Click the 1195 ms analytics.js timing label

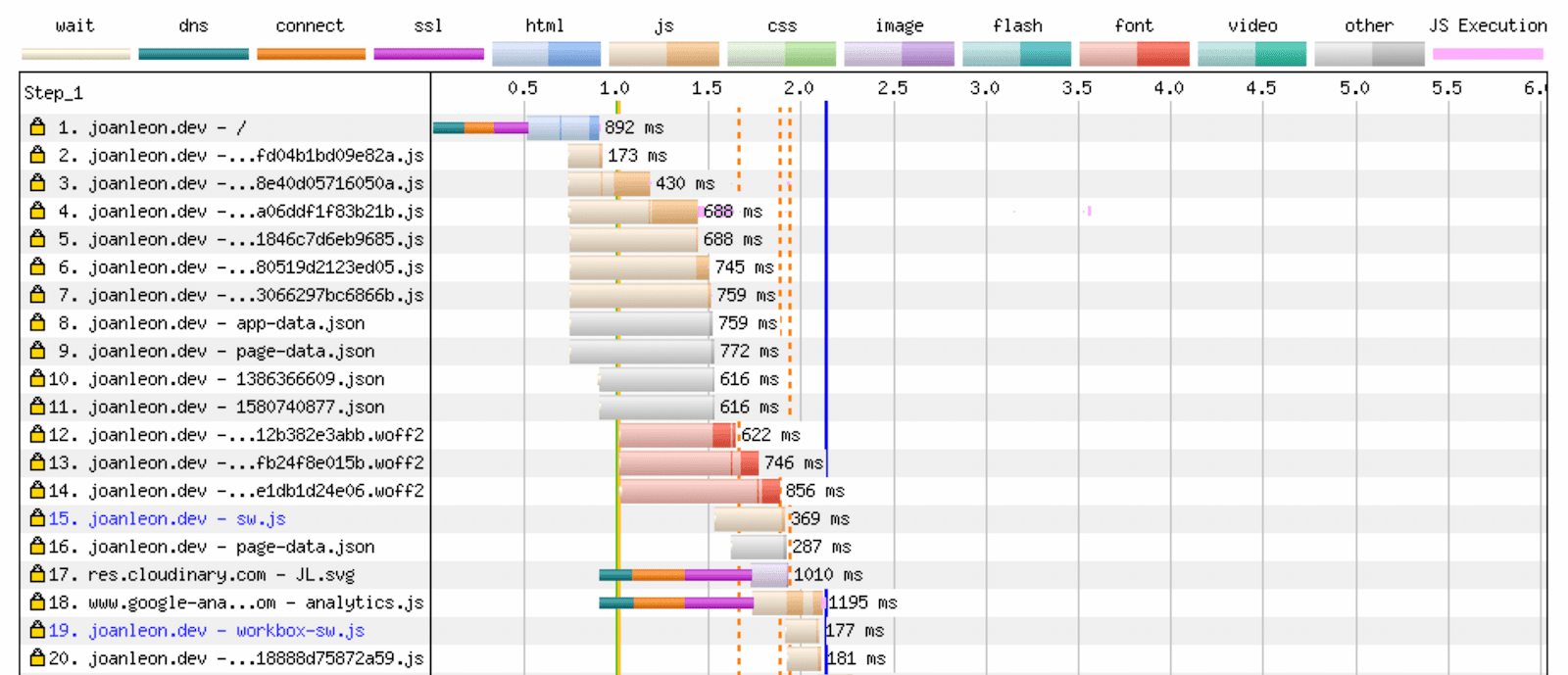(x=863, y=603)
